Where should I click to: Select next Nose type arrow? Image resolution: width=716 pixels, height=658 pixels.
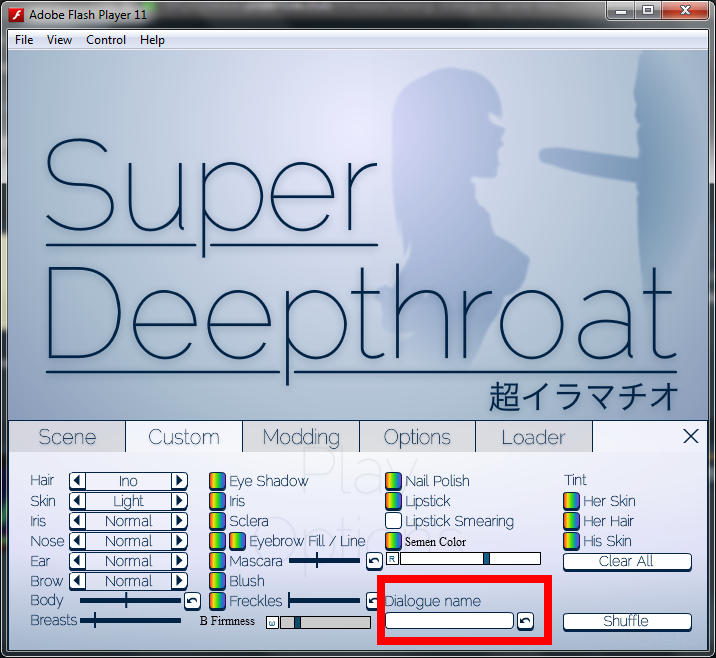pyautogui.click(x=179, y=541)
